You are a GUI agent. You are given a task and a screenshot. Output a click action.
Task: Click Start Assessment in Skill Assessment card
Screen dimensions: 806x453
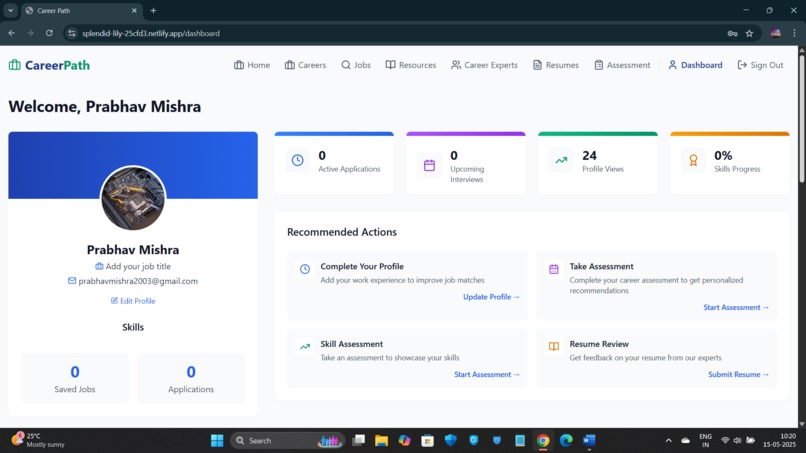(x=487, y=374)
